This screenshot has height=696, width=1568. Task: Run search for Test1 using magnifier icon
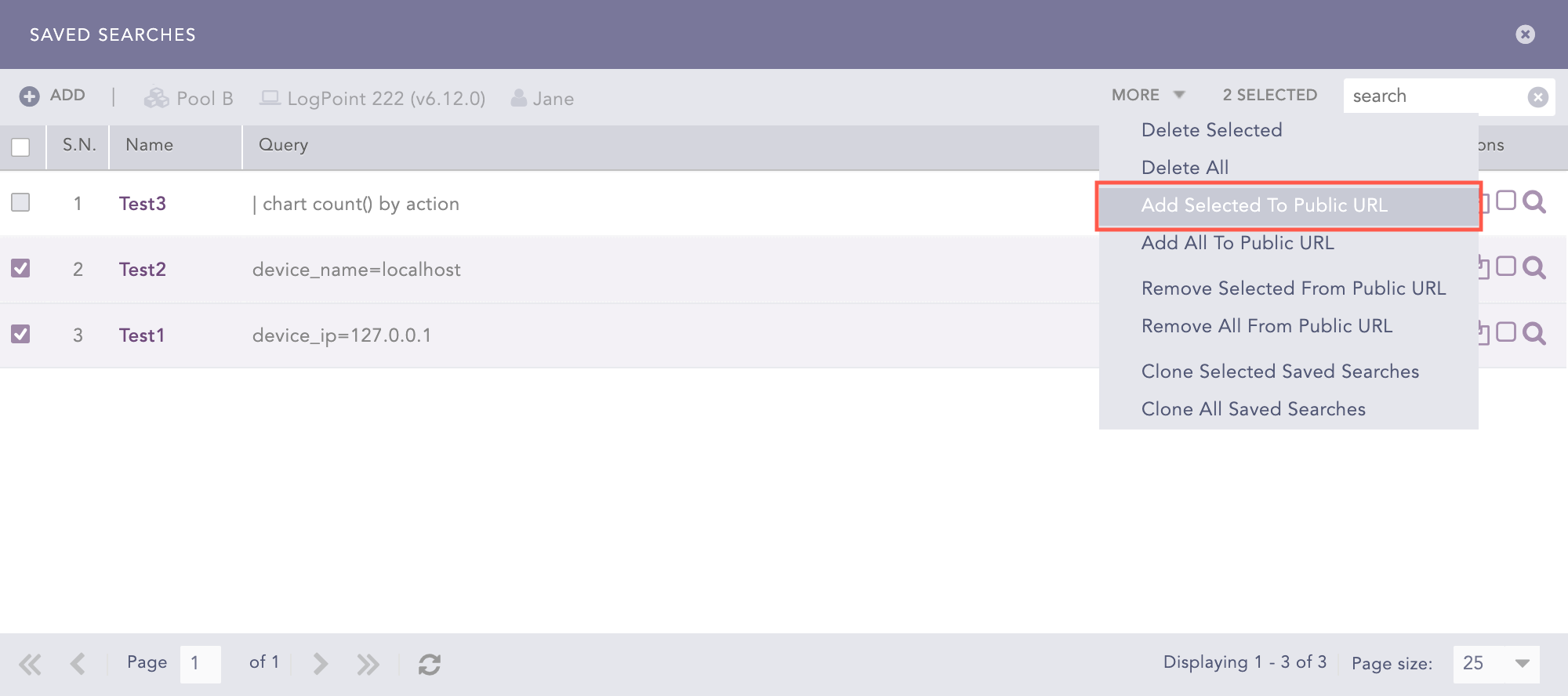1534,334
